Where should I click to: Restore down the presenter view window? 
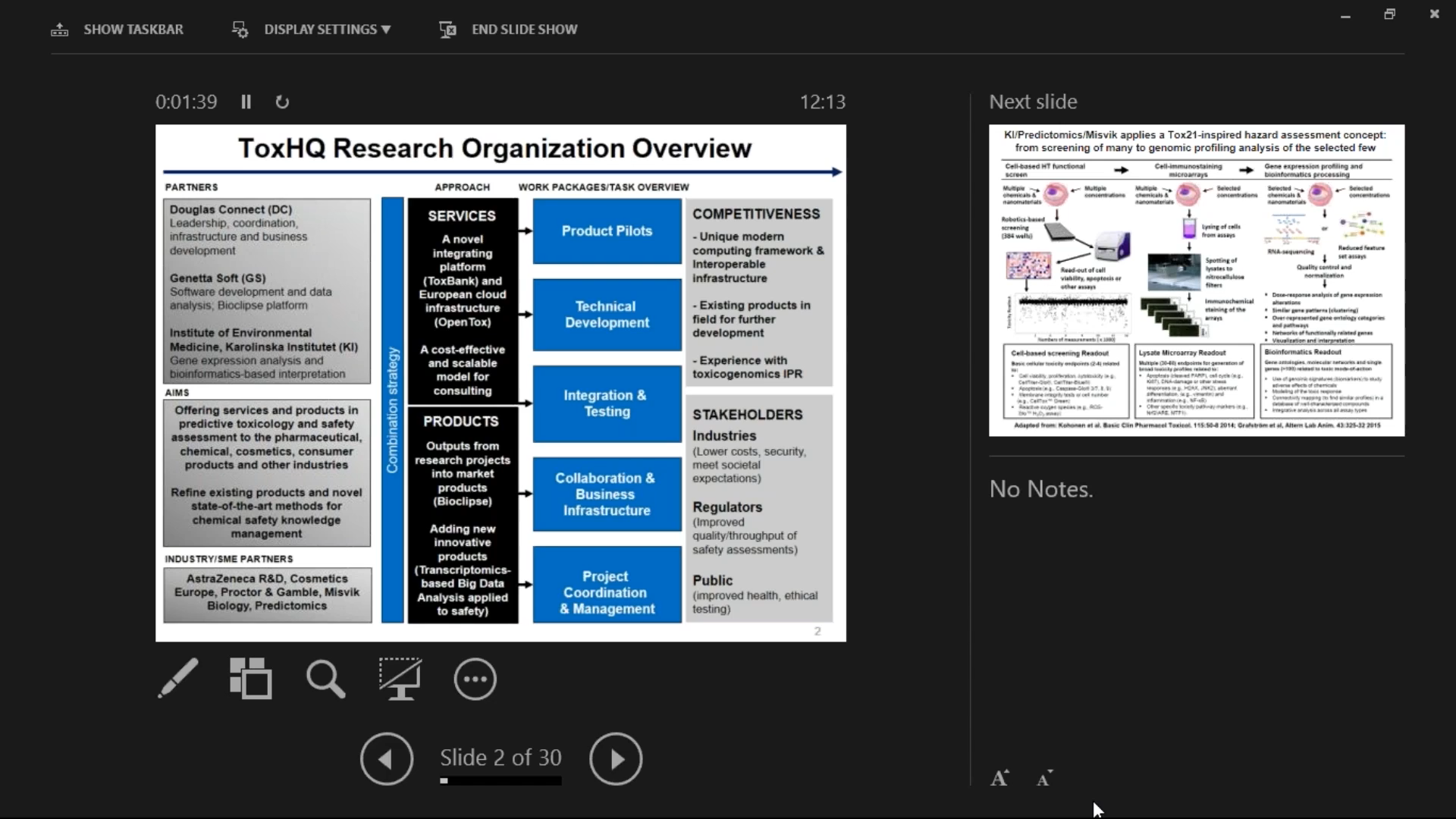coord(1389,14)
